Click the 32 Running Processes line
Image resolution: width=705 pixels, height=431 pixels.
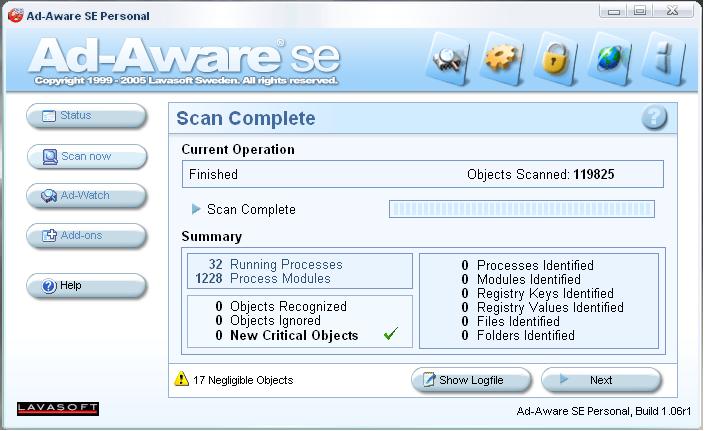pos(275,264)
